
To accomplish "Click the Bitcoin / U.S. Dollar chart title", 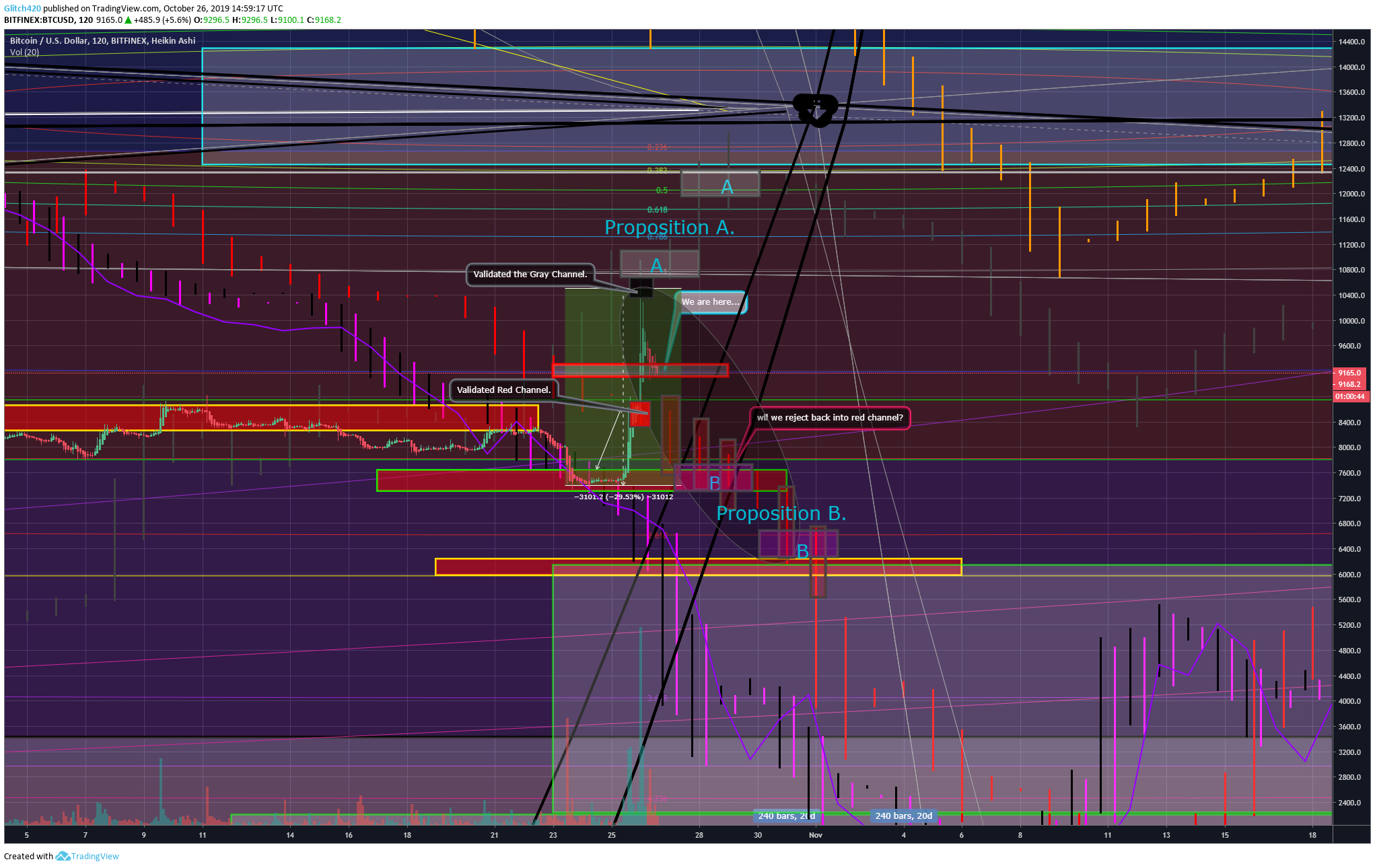I will click(x=103, y=40).
